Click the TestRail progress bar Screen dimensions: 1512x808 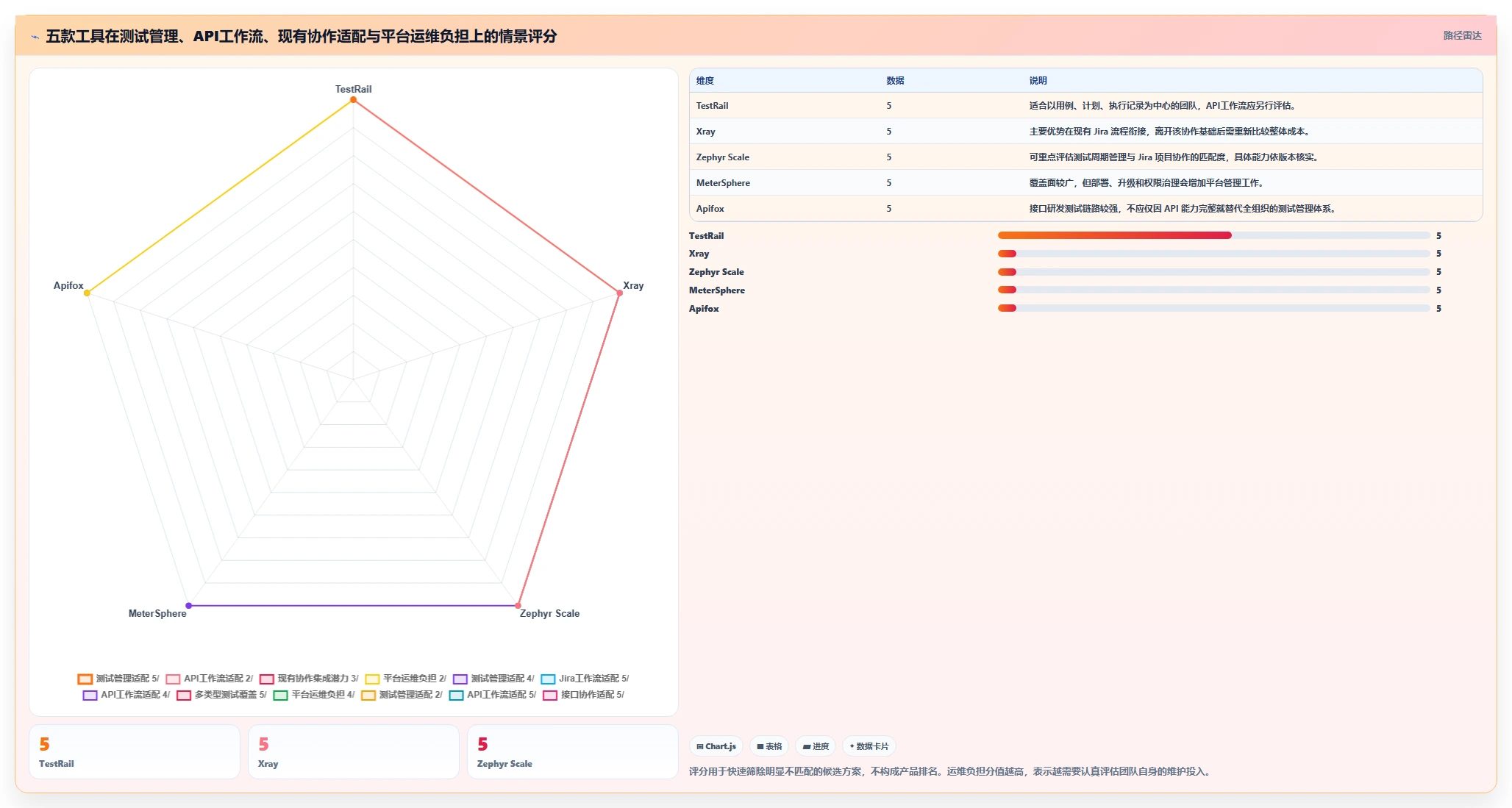(1213, 235)
